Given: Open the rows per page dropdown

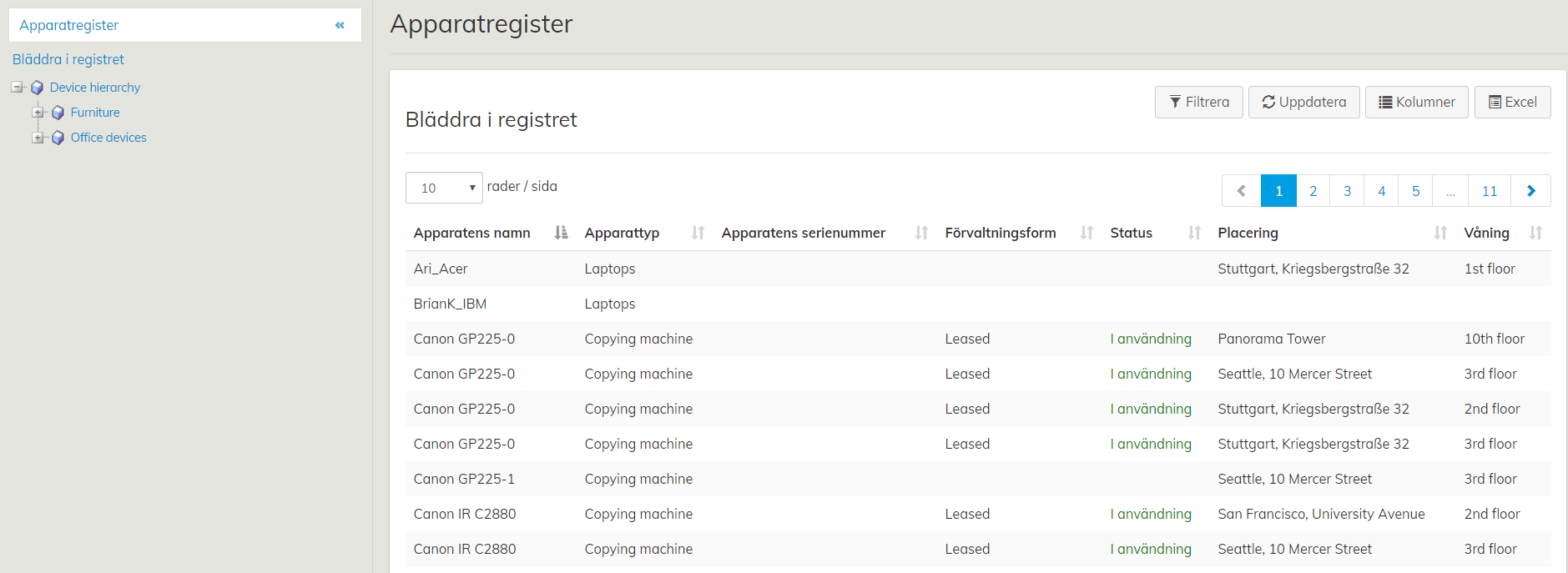Looking at the screenshot, I should pos(444,188).
